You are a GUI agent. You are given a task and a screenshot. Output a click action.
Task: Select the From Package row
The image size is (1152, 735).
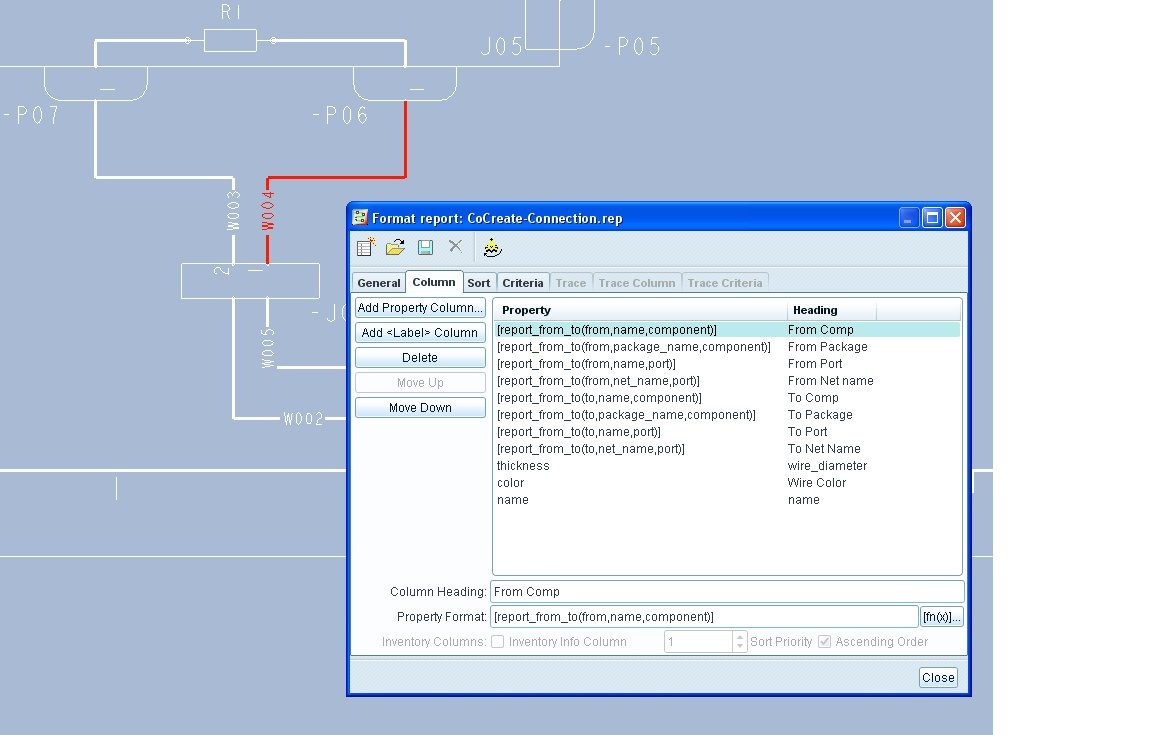pos(727,347)
